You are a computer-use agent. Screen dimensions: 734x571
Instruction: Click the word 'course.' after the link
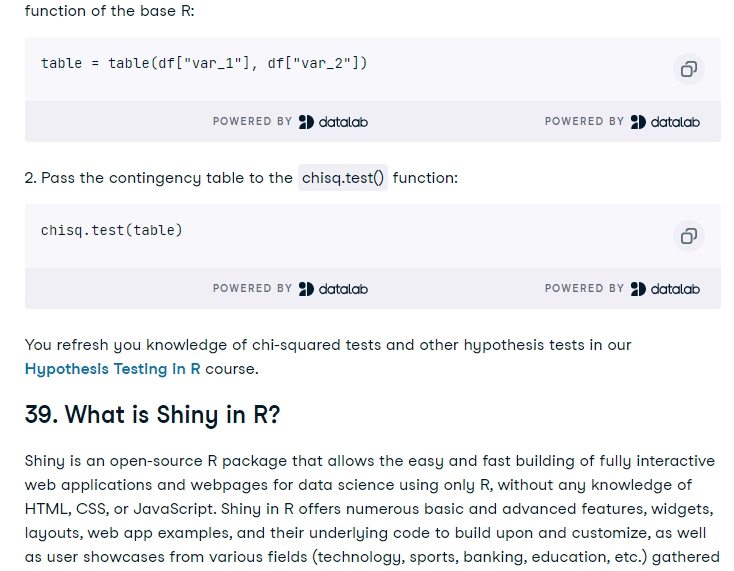[232, 369]
